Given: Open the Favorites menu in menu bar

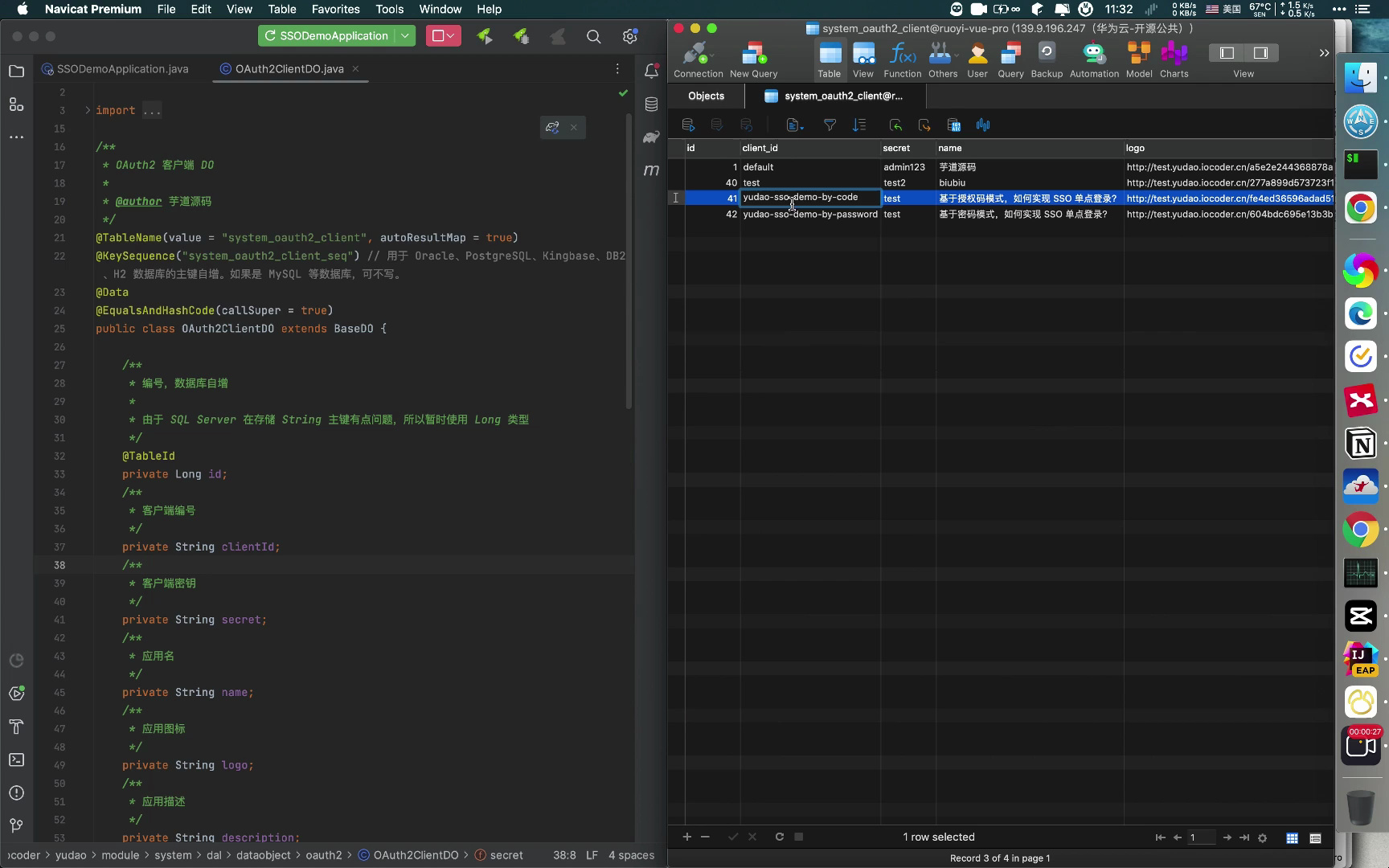Looking at the screenshot, I should [x=335, y=9].
